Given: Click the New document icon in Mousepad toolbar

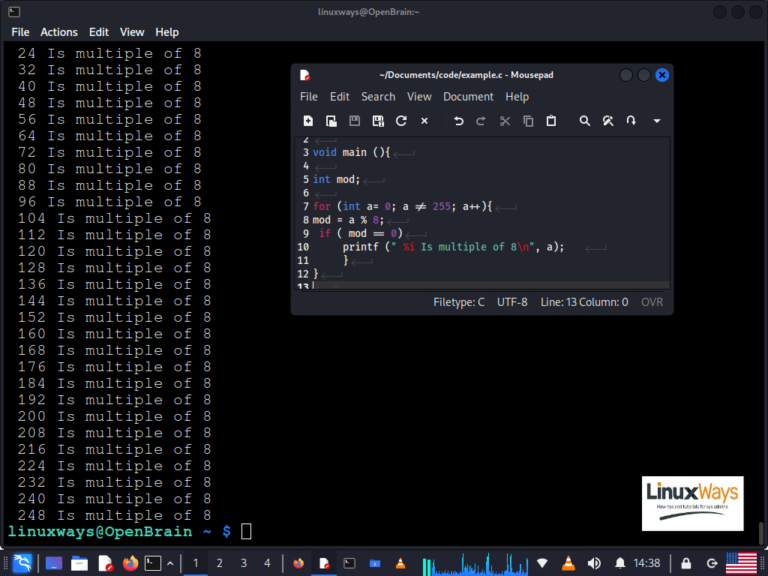Looking at the screenshot, I should (308, 121).
